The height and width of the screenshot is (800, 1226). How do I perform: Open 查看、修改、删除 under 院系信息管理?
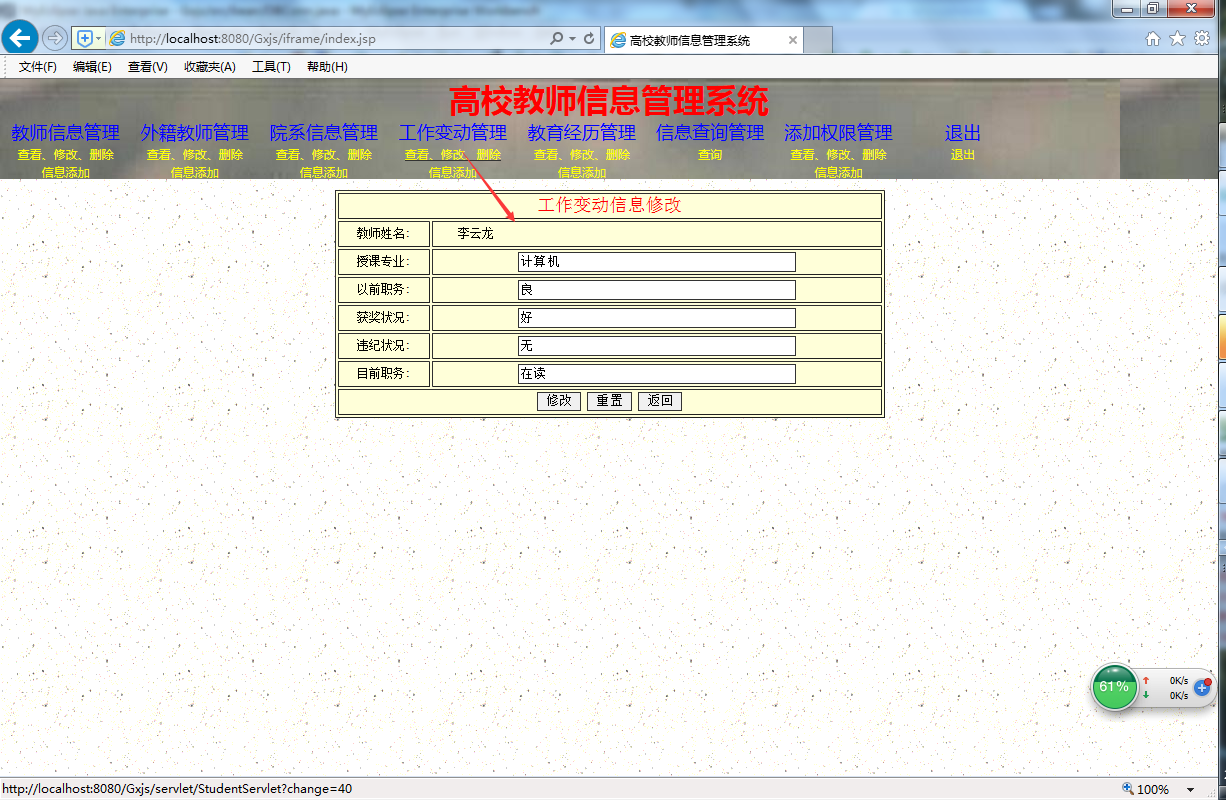click(324, 155)
